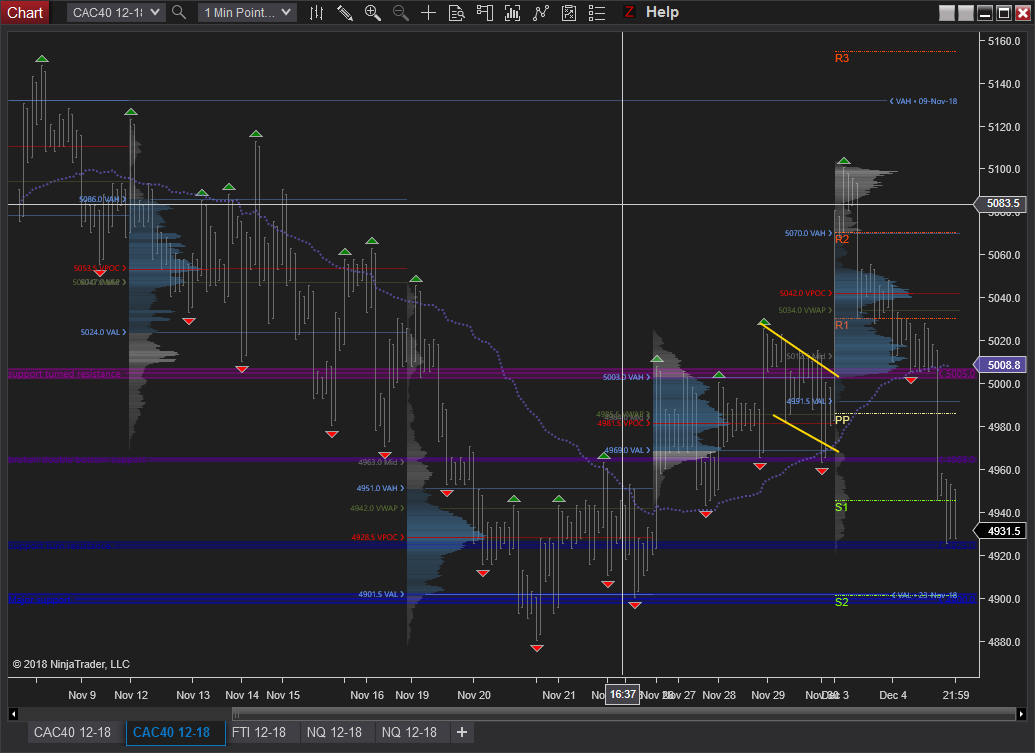
Task: Click the 4942.0 VWAP label
Action: (x=377, y=508)
